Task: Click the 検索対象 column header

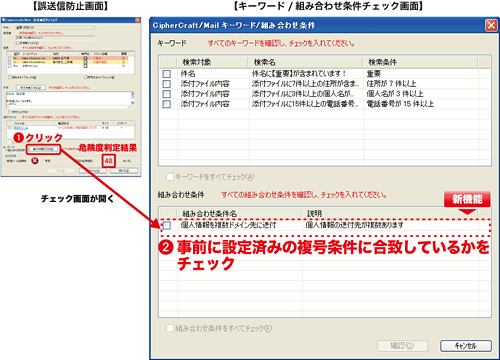Action: pyautogui.click(x=197, y=62)
